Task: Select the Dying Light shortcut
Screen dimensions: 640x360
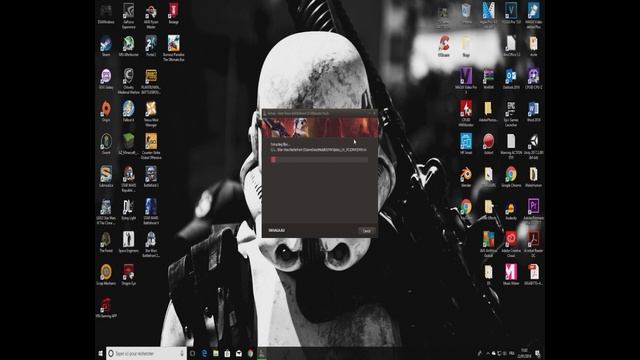Action: click(129, 209)
